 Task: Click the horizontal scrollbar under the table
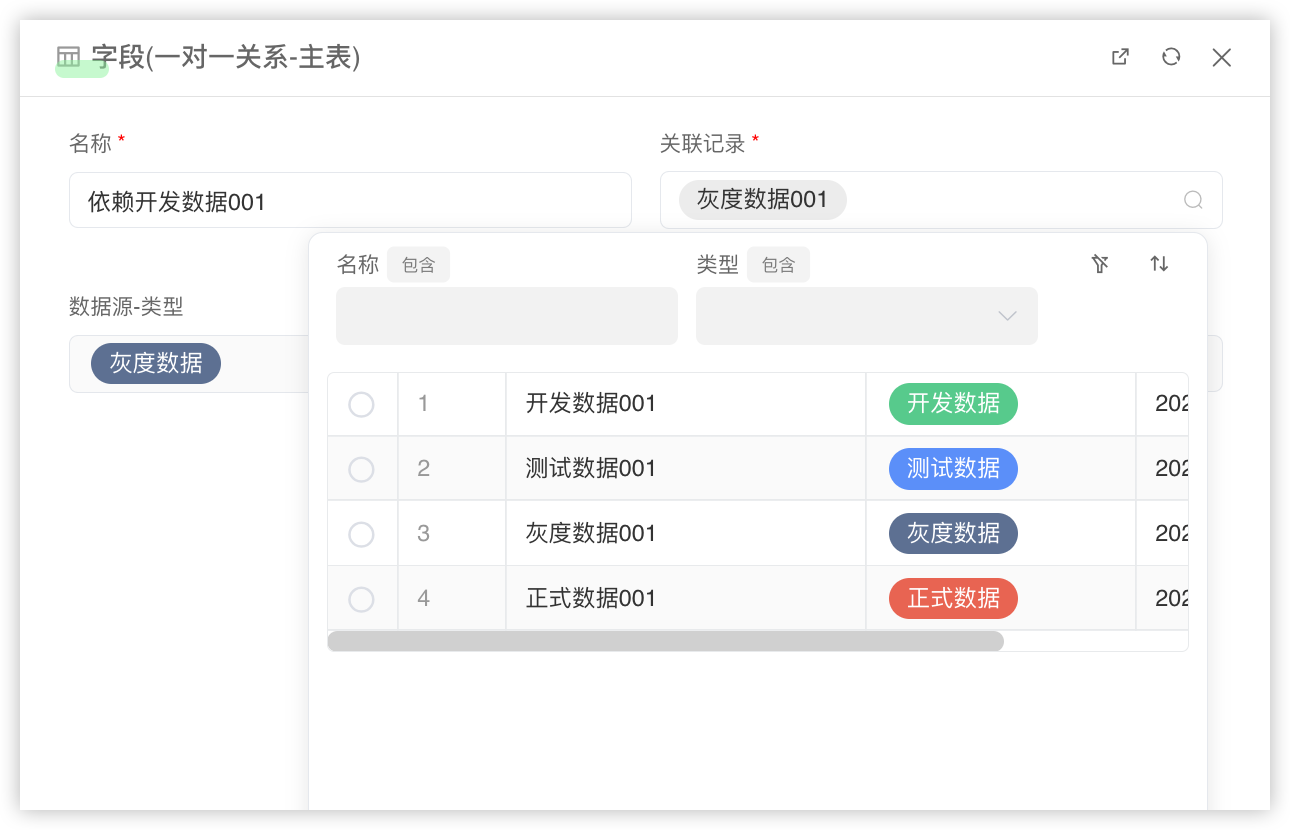(665, 641)
